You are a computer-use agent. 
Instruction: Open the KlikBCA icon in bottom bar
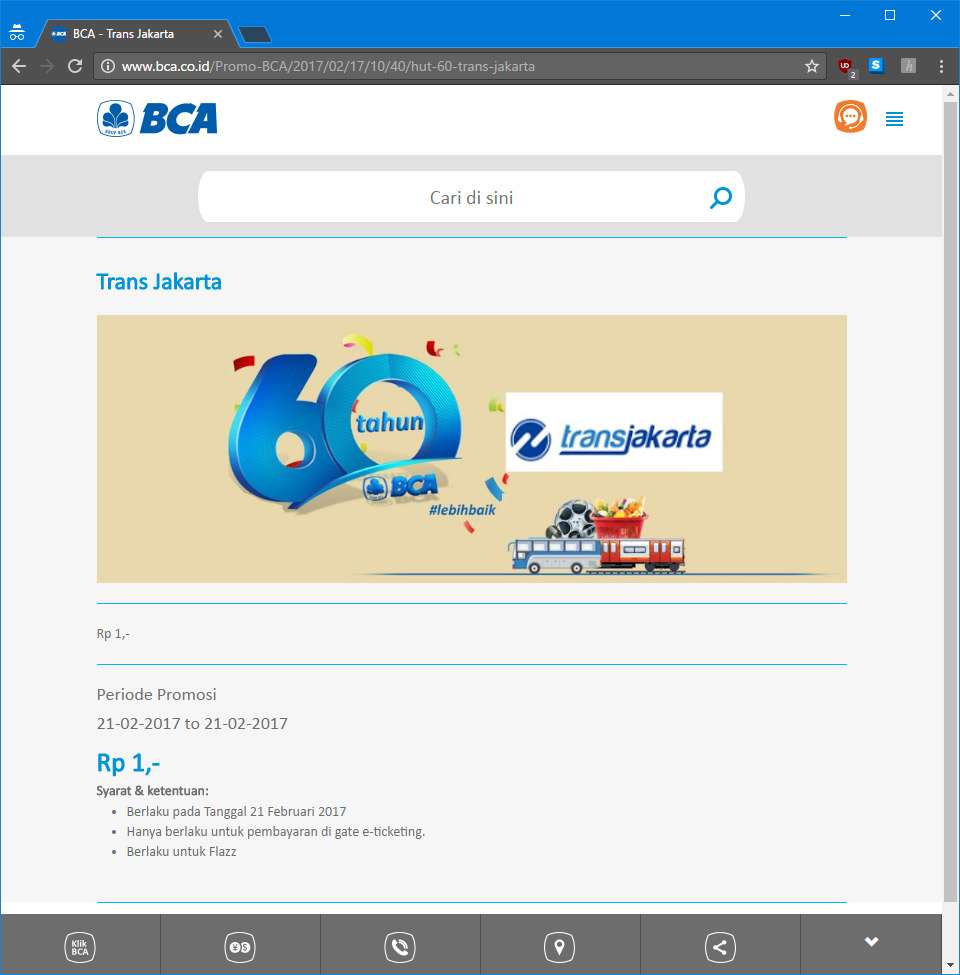[x=80, y=947]
